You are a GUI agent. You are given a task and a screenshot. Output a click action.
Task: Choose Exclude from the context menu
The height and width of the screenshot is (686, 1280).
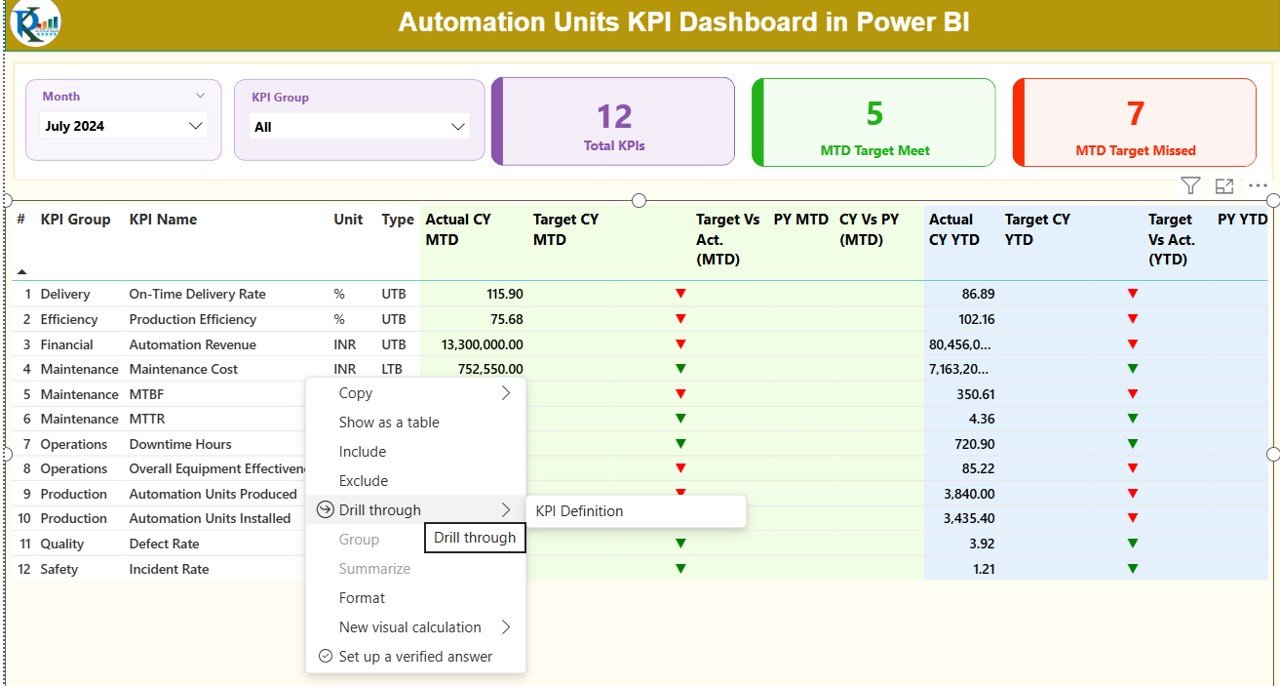pyautogui.click(x=363, y=481)
